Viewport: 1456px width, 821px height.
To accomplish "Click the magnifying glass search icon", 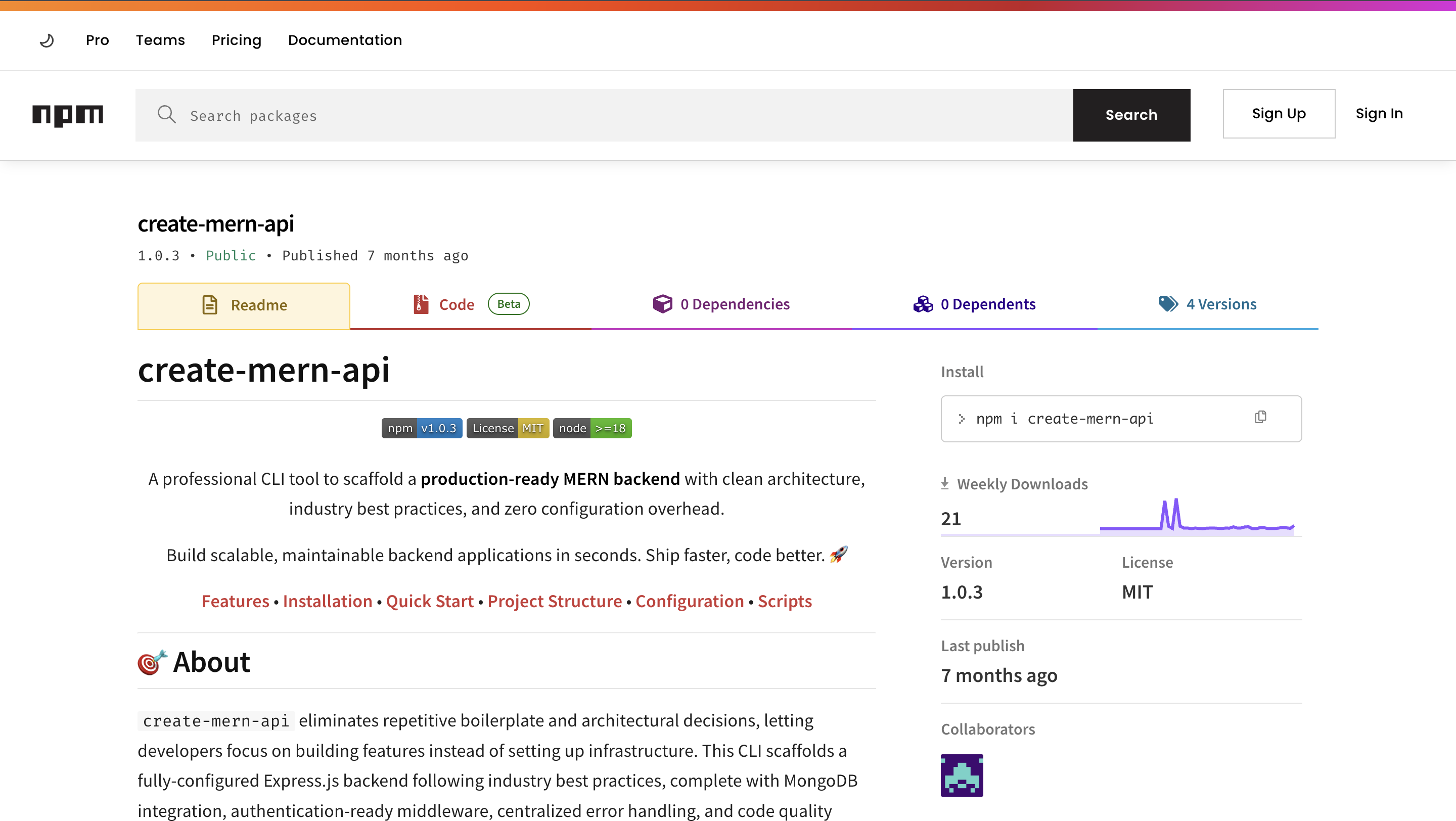I will [166, 115].
